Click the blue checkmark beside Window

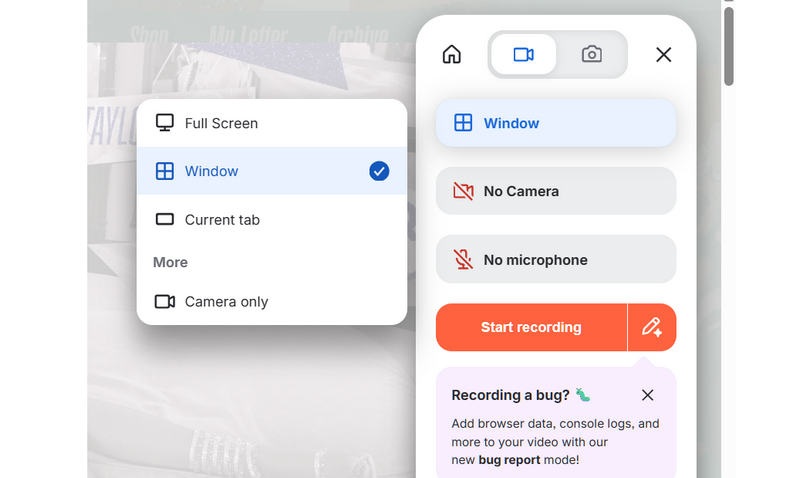[379, 171]
